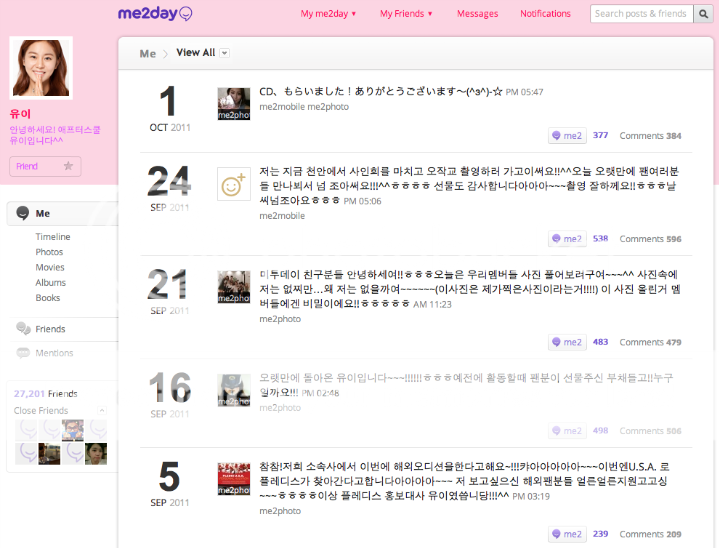Open photo thumbnail on 21 SEP post
This screenshot has height=548, width=719.
pos(234,287)
